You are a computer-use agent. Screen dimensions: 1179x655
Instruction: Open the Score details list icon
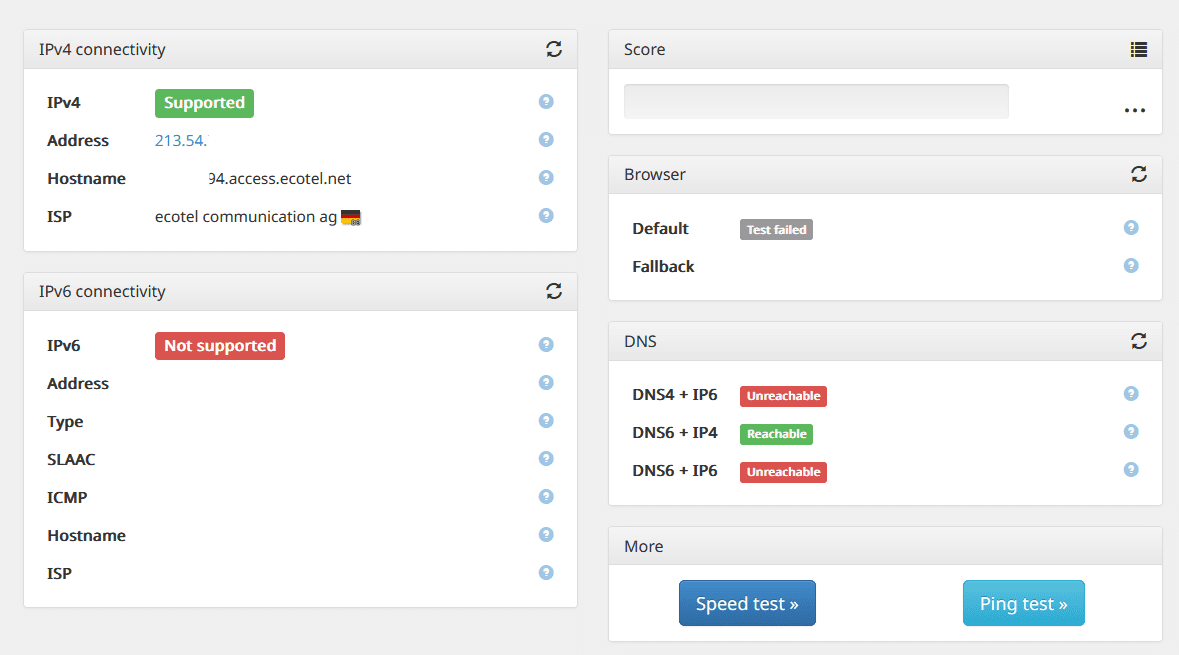click(1138, 50)
